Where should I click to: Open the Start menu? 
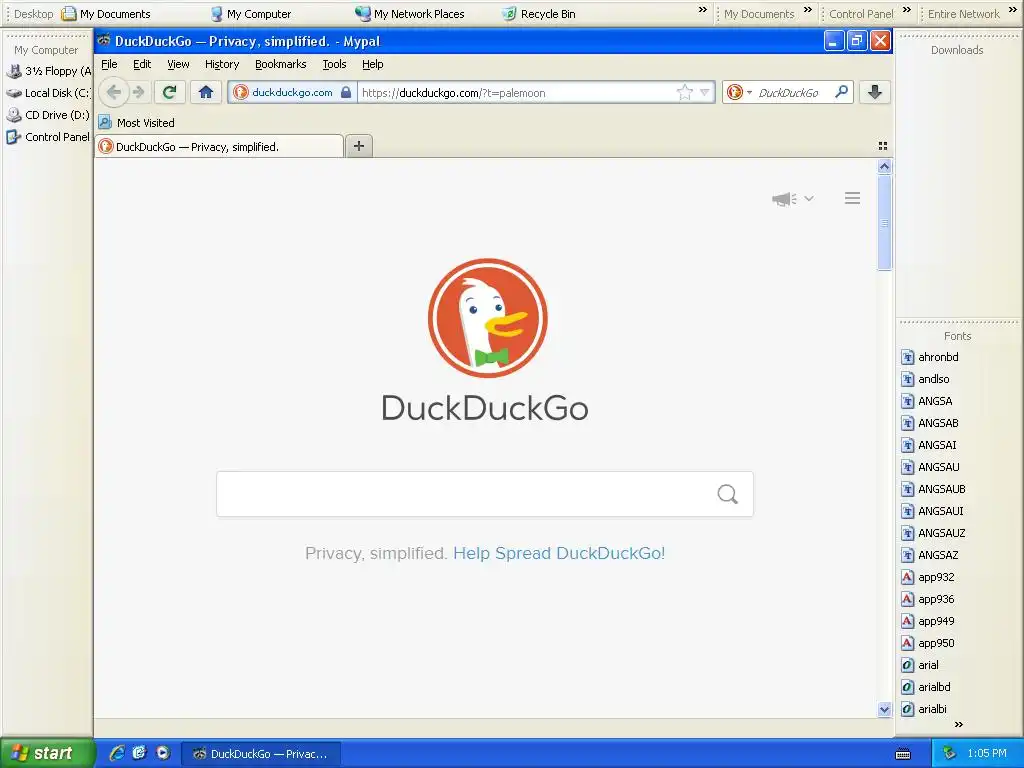[x=47, y=753]
